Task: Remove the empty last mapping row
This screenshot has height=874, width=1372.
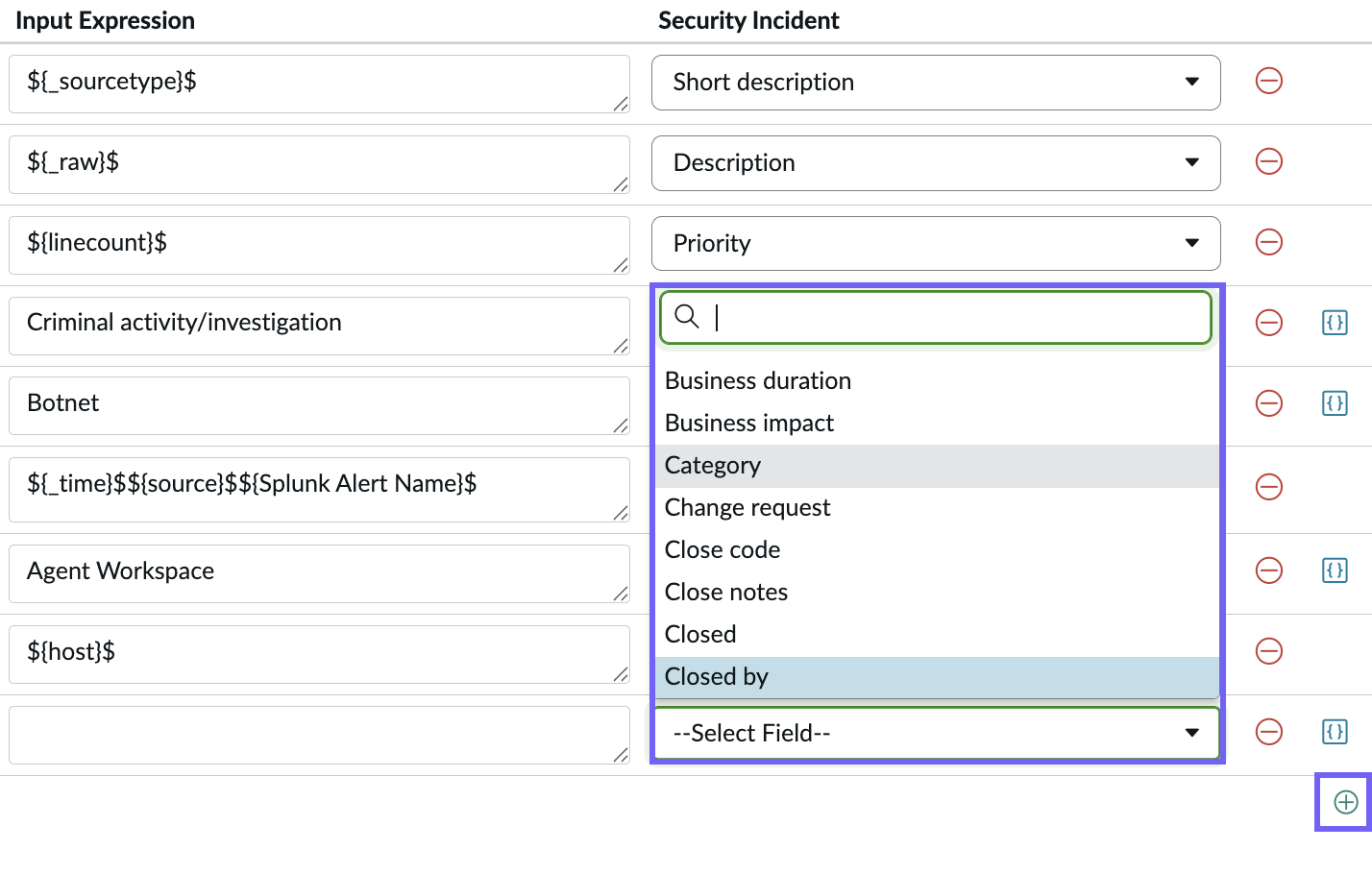Action: point(1269,732)
